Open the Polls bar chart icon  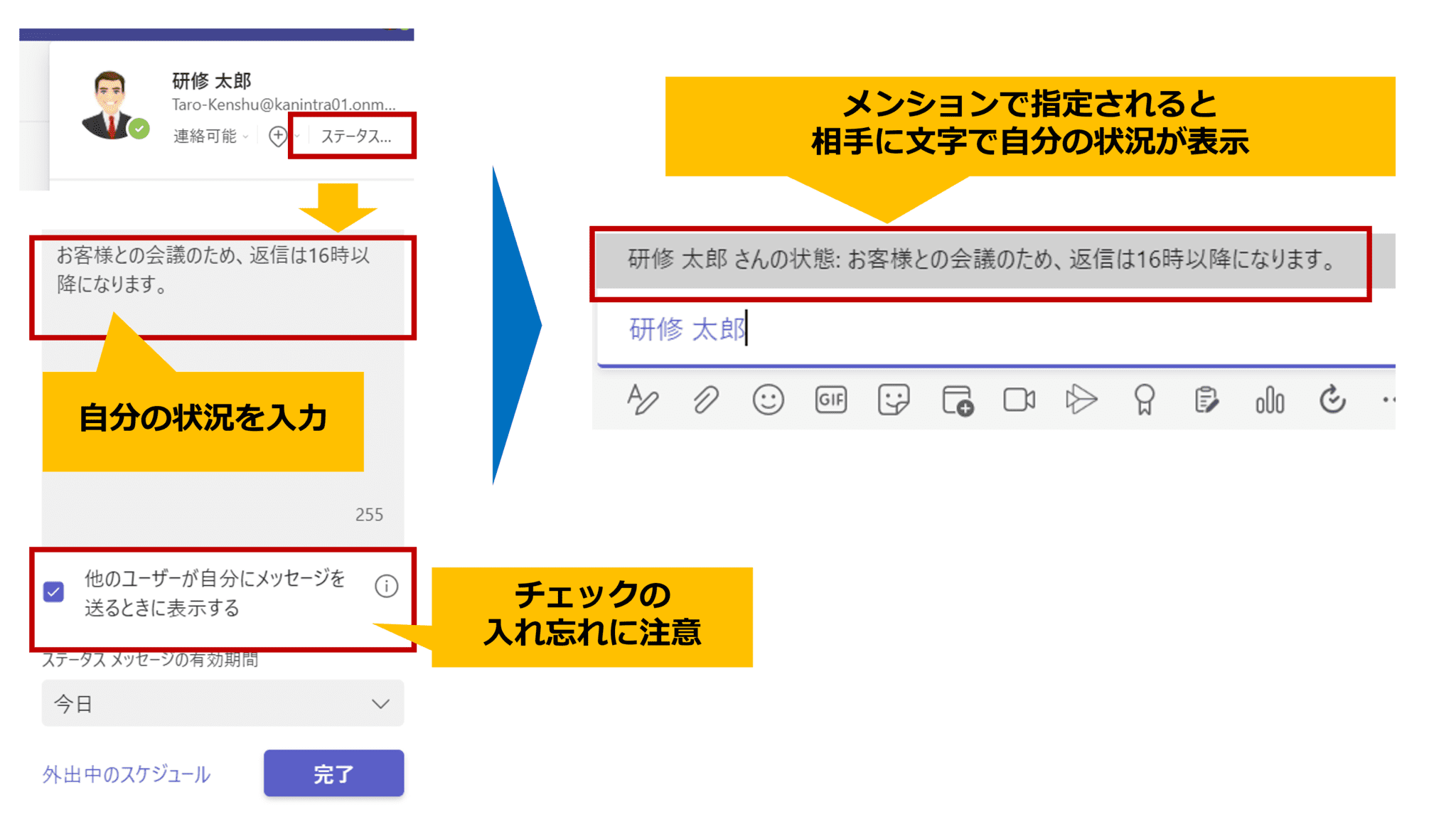[1270, 400]
